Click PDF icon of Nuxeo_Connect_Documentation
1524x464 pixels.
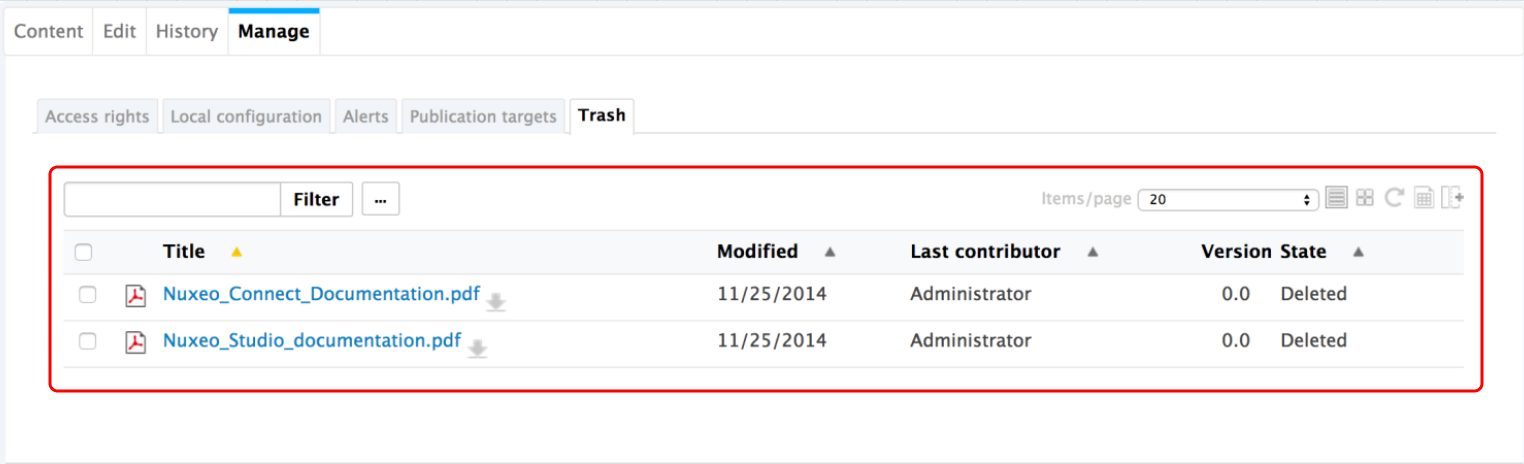point(135,296)
